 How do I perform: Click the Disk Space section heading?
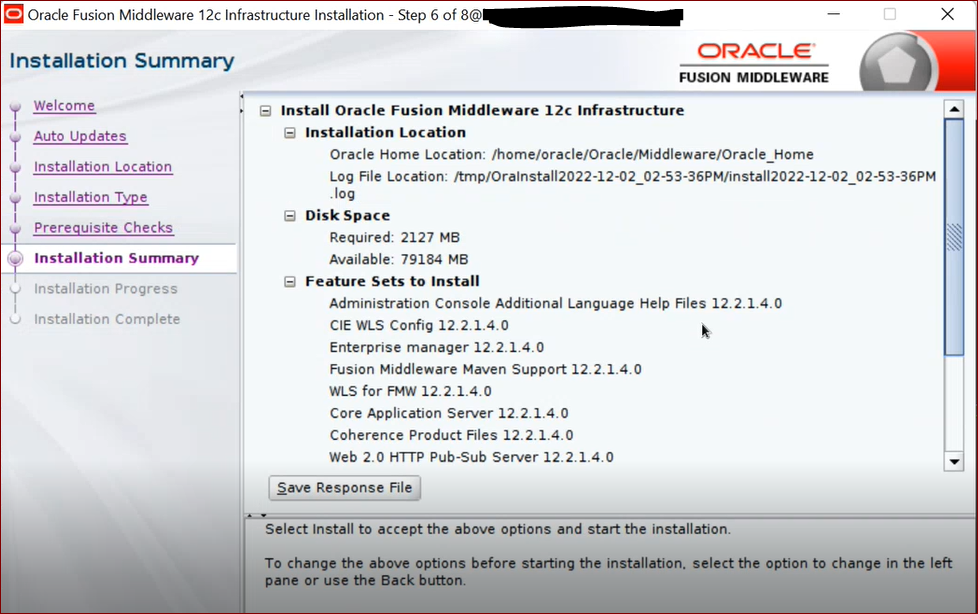(347, 215)
